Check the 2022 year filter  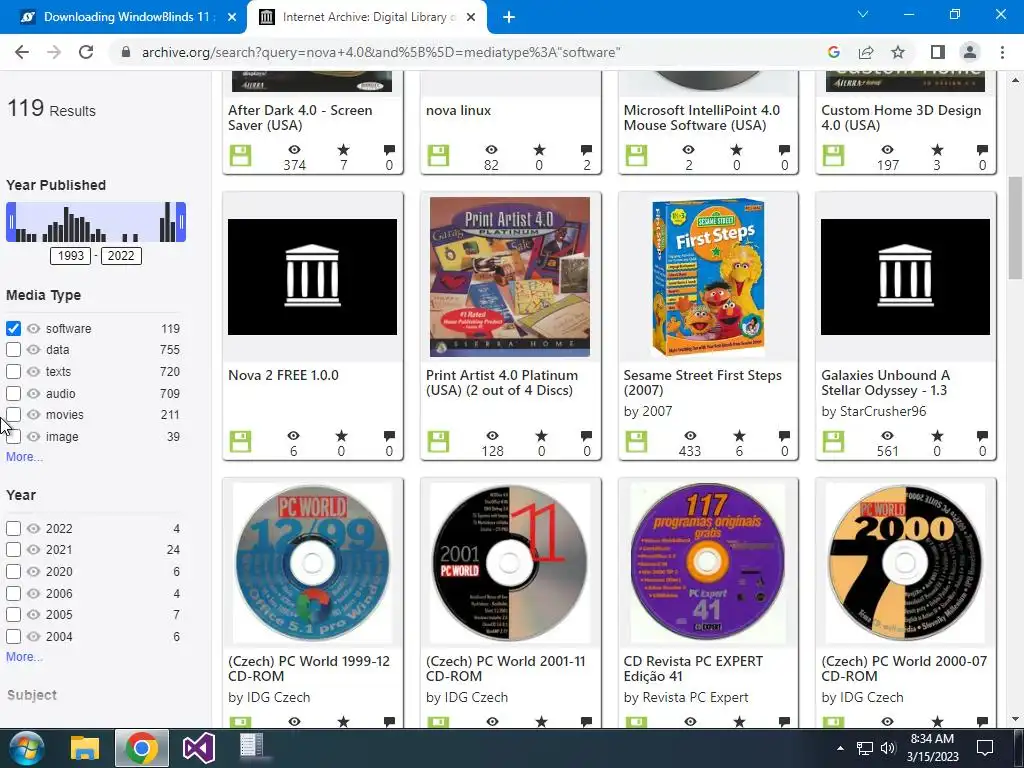(x=13, y=528)
